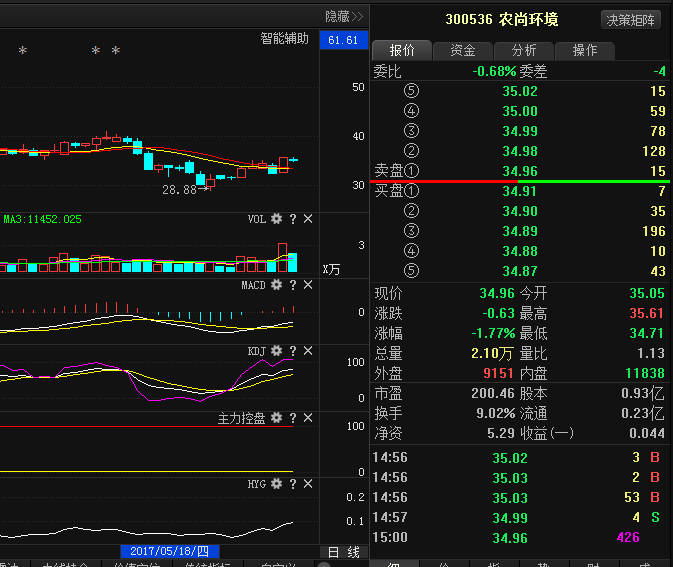Open KDJ indicator settings gear

[x=277, y=351]
